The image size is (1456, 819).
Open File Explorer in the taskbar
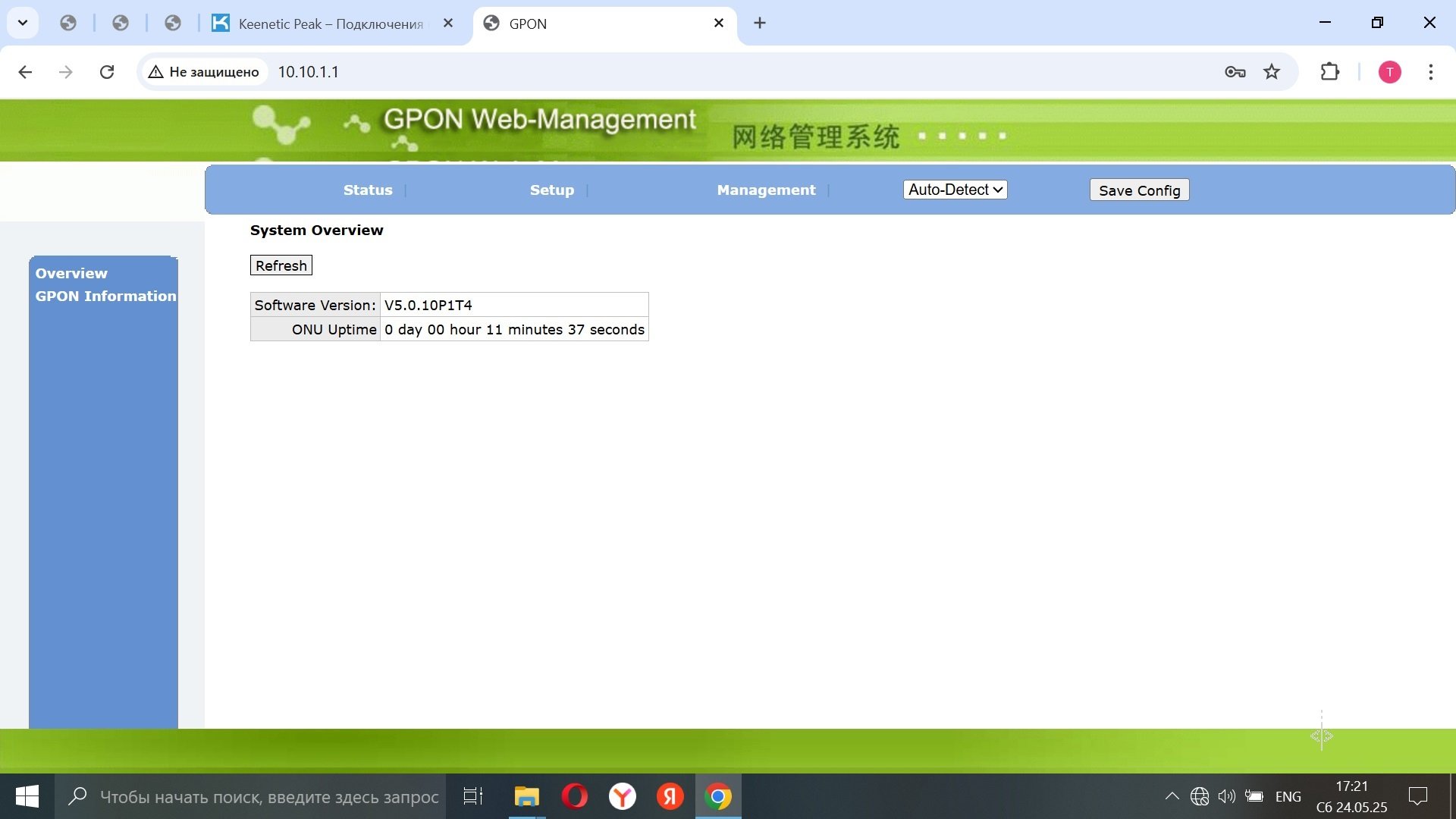(x=526, y=796)
